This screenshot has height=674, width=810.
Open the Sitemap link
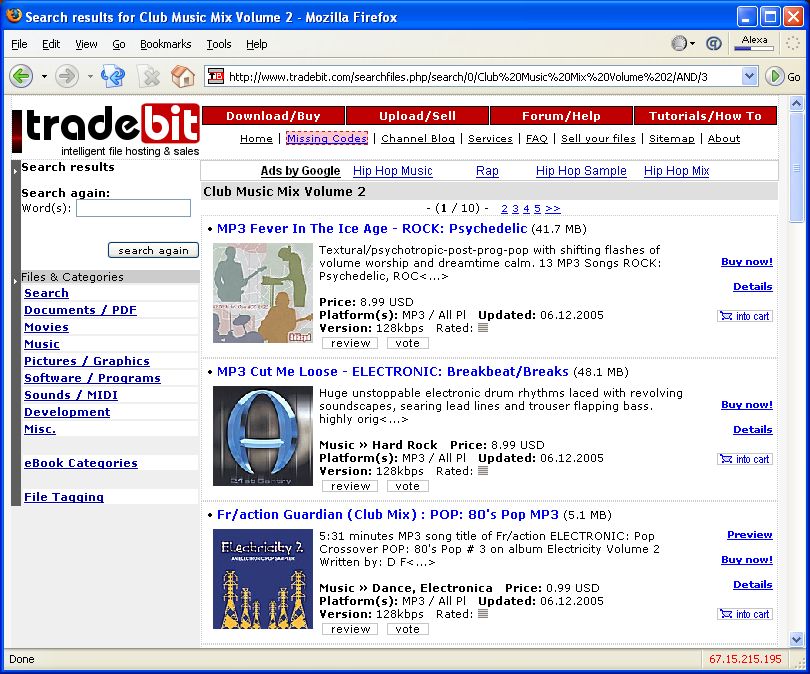(x=672, y=138)
